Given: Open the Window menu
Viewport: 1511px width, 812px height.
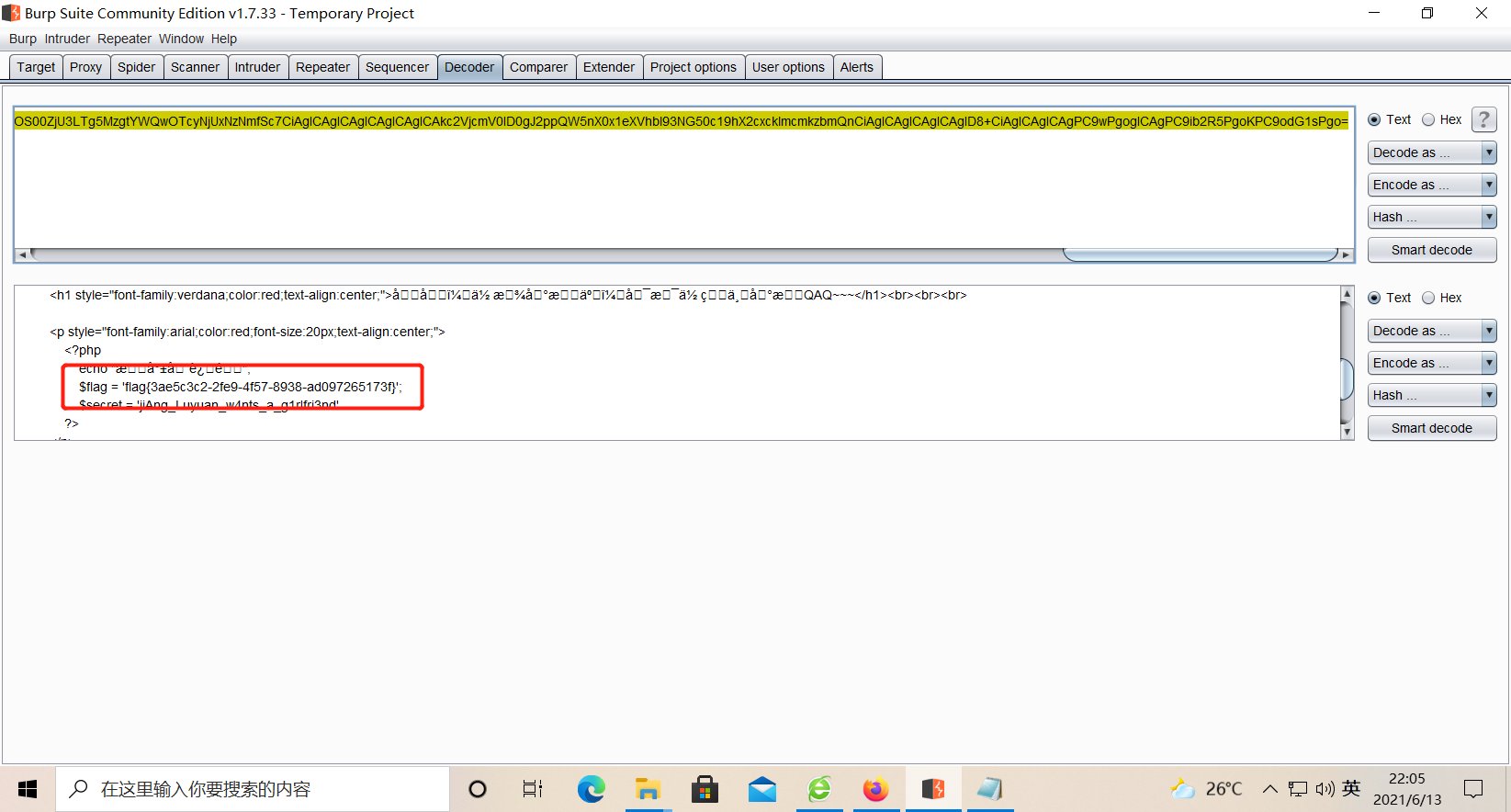Looking at the screenshot, I should click(181, 39).
